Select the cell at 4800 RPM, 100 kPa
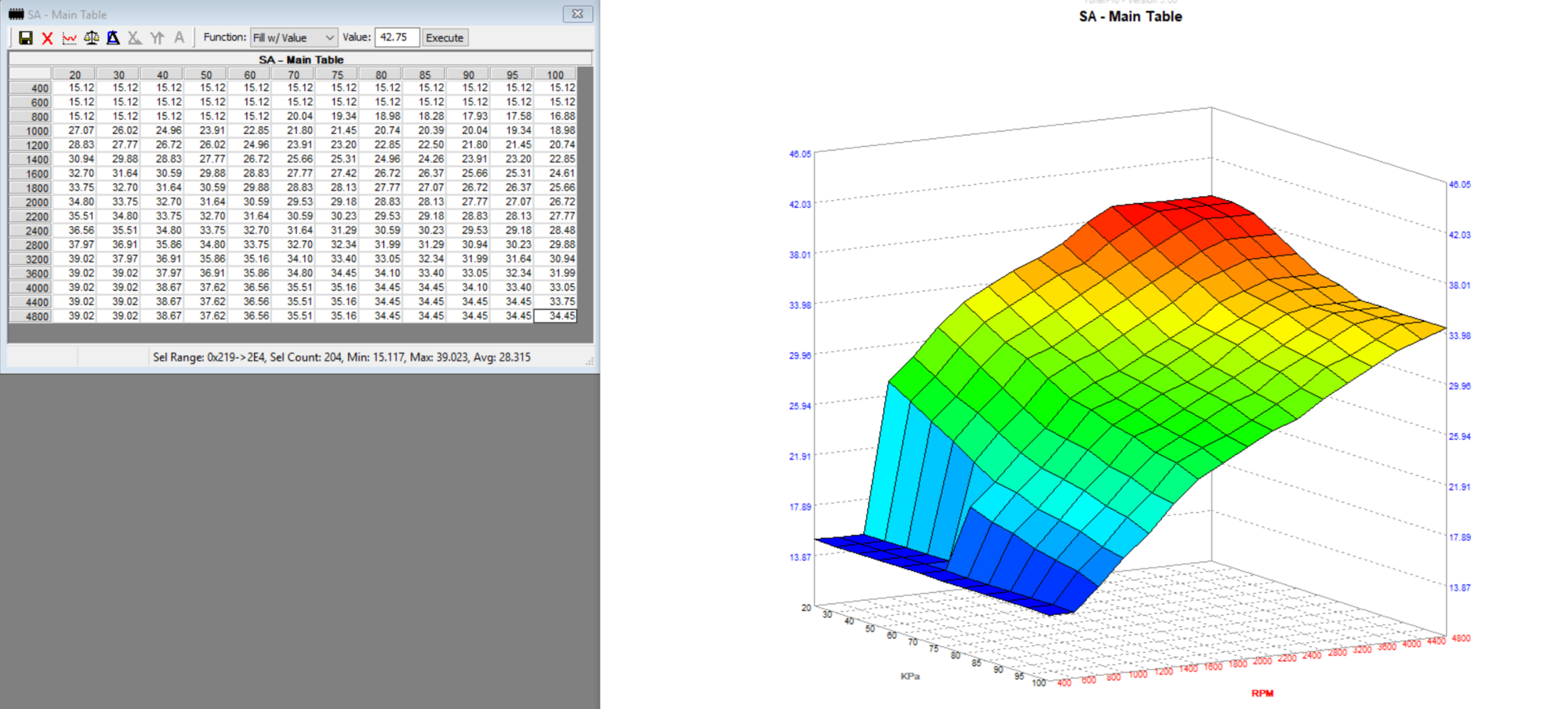Image resolution: width=1568 pixels, height=709 pixels. pos(555,316)
